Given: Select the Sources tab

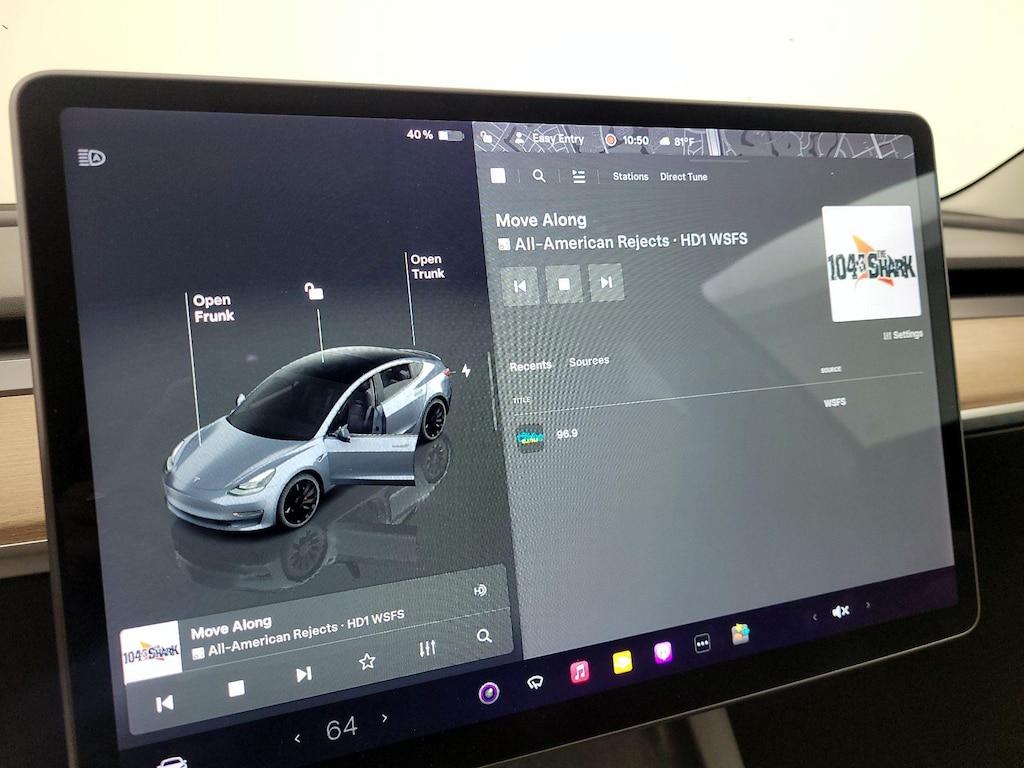Looking at the screenshot, I should click(589, 361).
